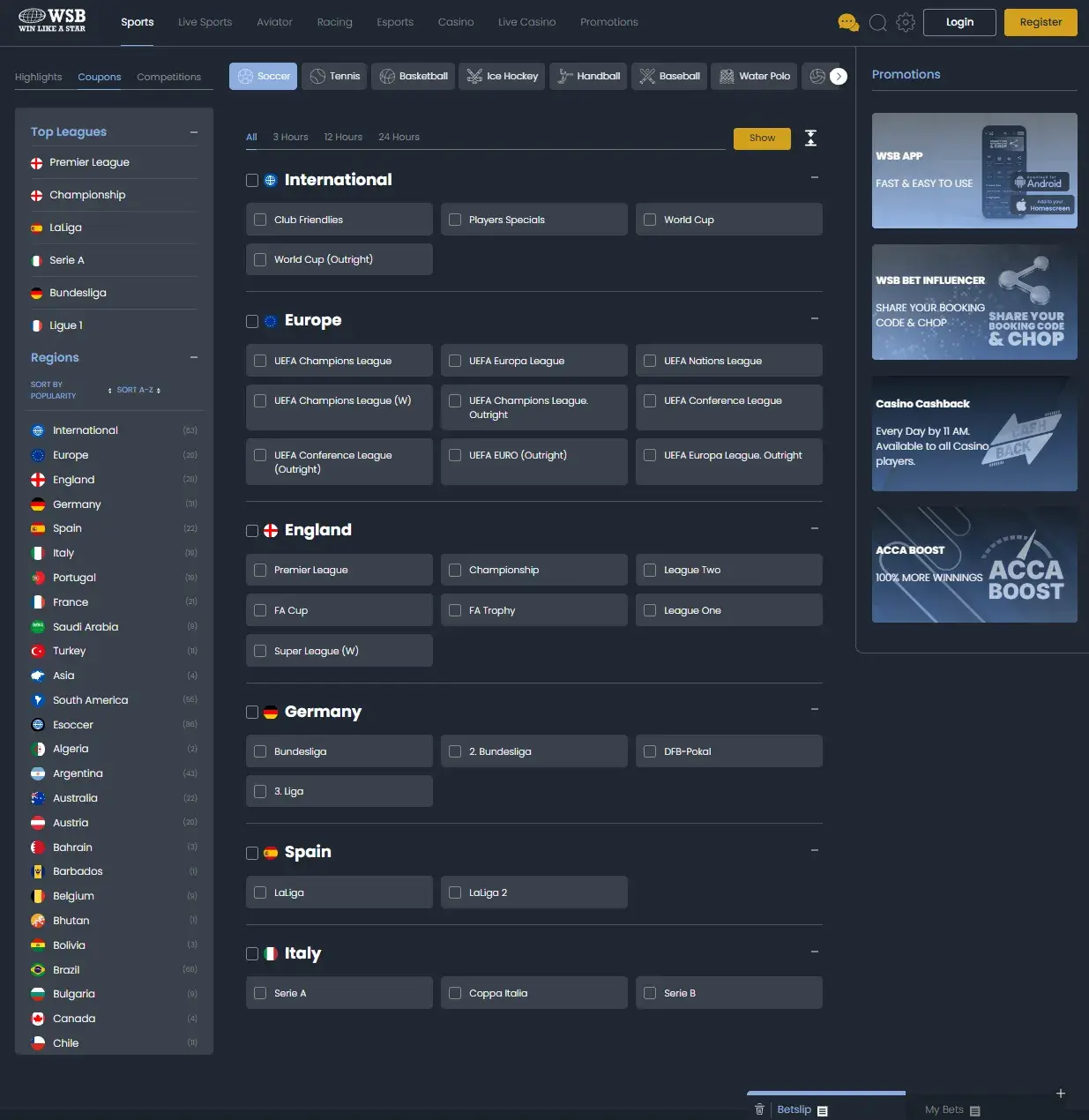
Task: Click the Esoccer region icon
Action: pyautogui.click(x=38, y=725)
